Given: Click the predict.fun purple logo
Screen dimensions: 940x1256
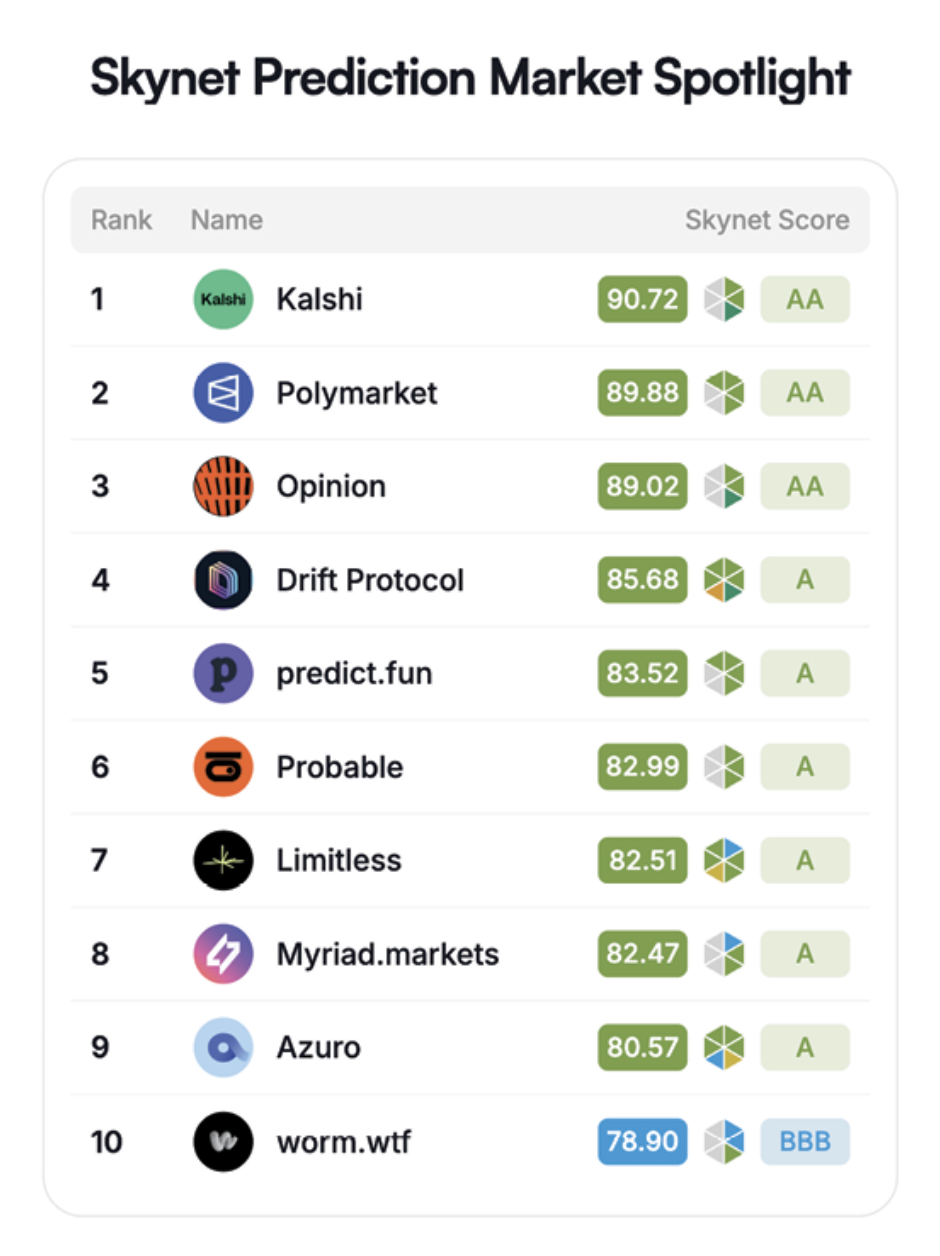Looking at the screenshot, I should pyautogui.click(x=223, y=673).
